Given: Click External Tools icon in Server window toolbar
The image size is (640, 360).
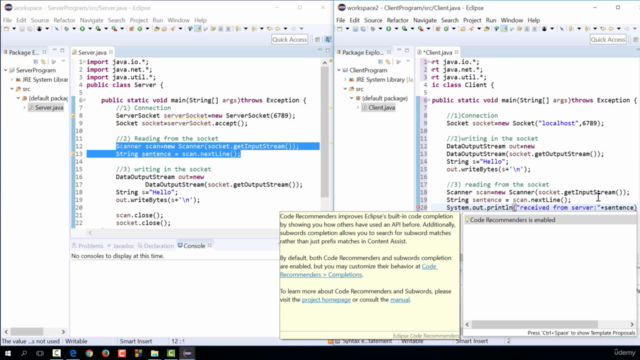Looking at the screenshot, I should tap(114, 29).
